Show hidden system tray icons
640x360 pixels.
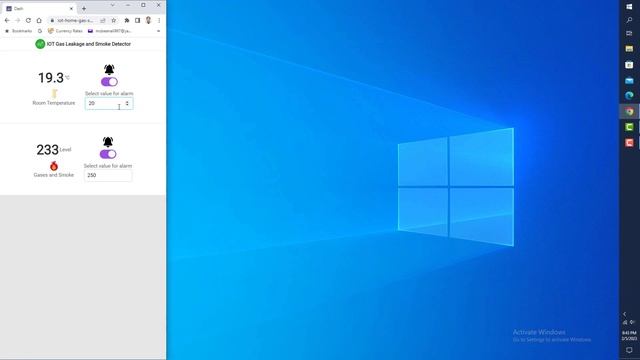(624, 314)
